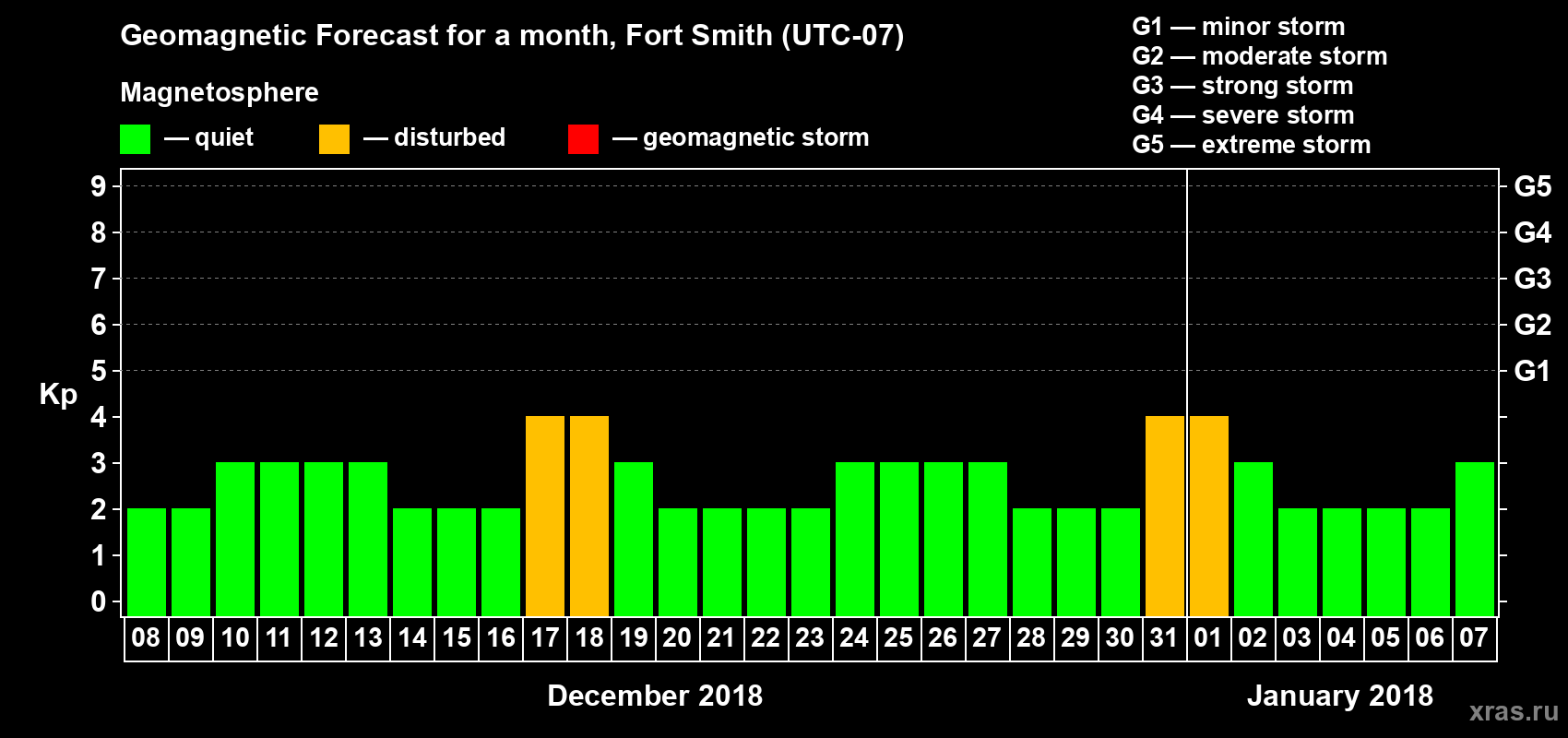This screenshot has height=738, width=1568.
Task: Click 'G5 — extreme storm' legend text
Action: pos(1252,145)
